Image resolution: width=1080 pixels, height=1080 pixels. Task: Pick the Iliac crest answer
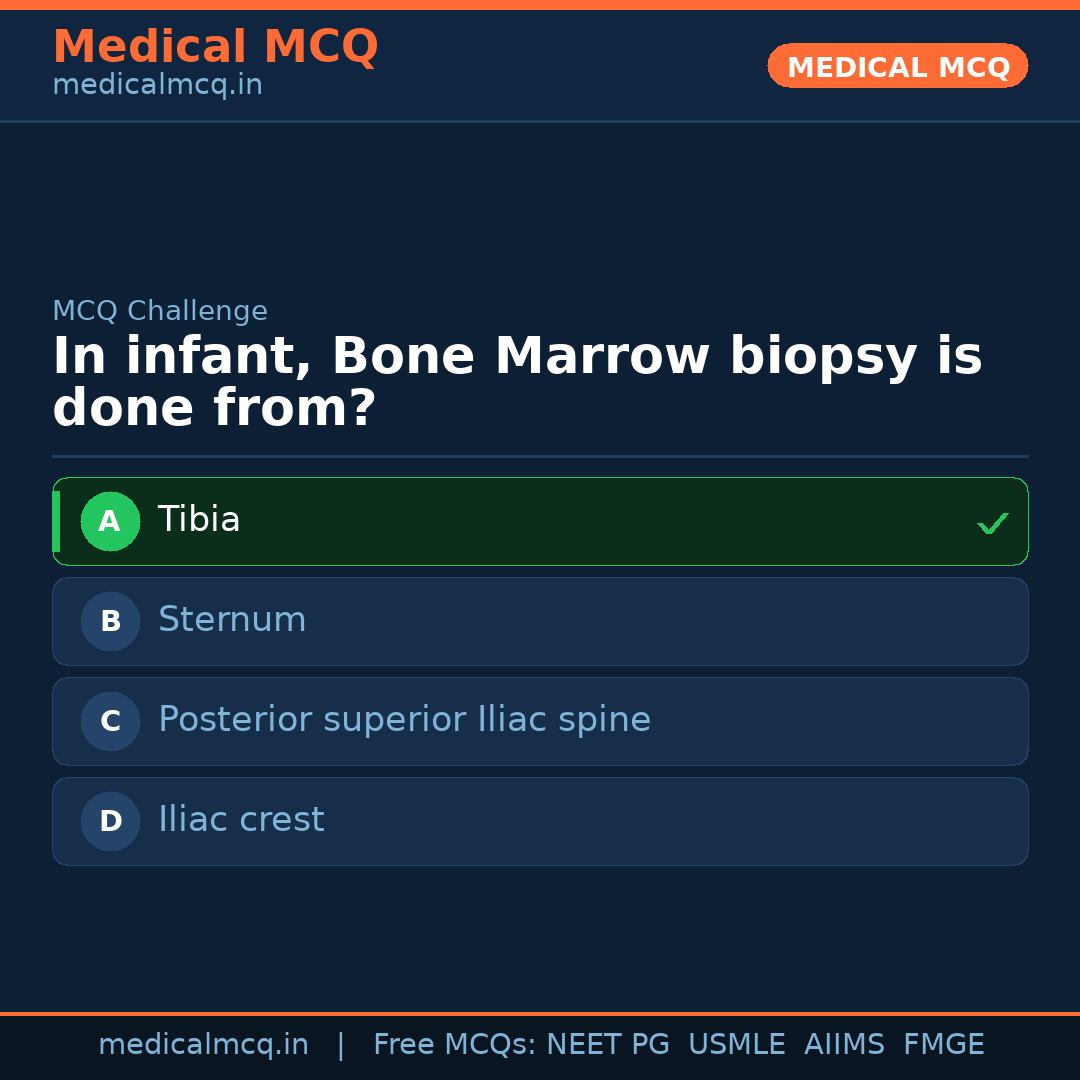click(241, 820)
